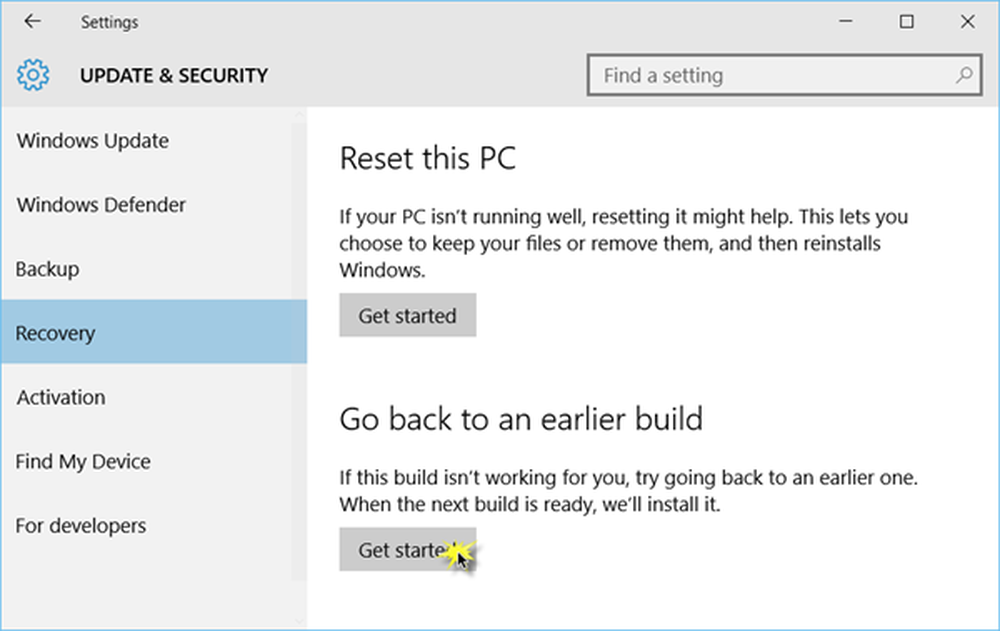Click the UPDATE & SECURITY heading
This screenshot has width=1000, height=631.
[x=173, y=75]
